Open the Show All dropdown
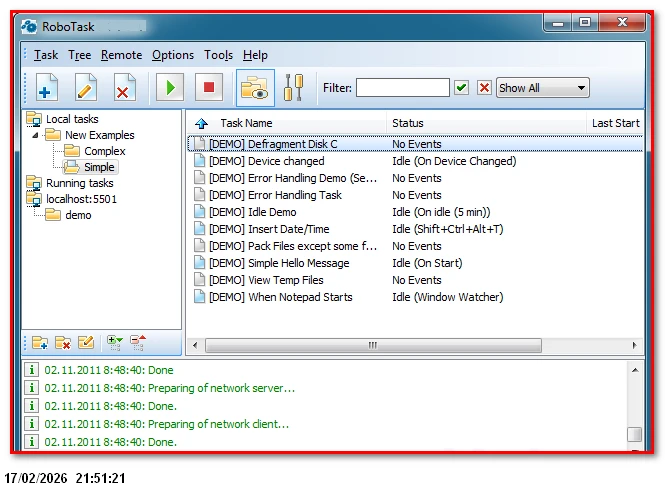665x490 pixels. (543, 88)
